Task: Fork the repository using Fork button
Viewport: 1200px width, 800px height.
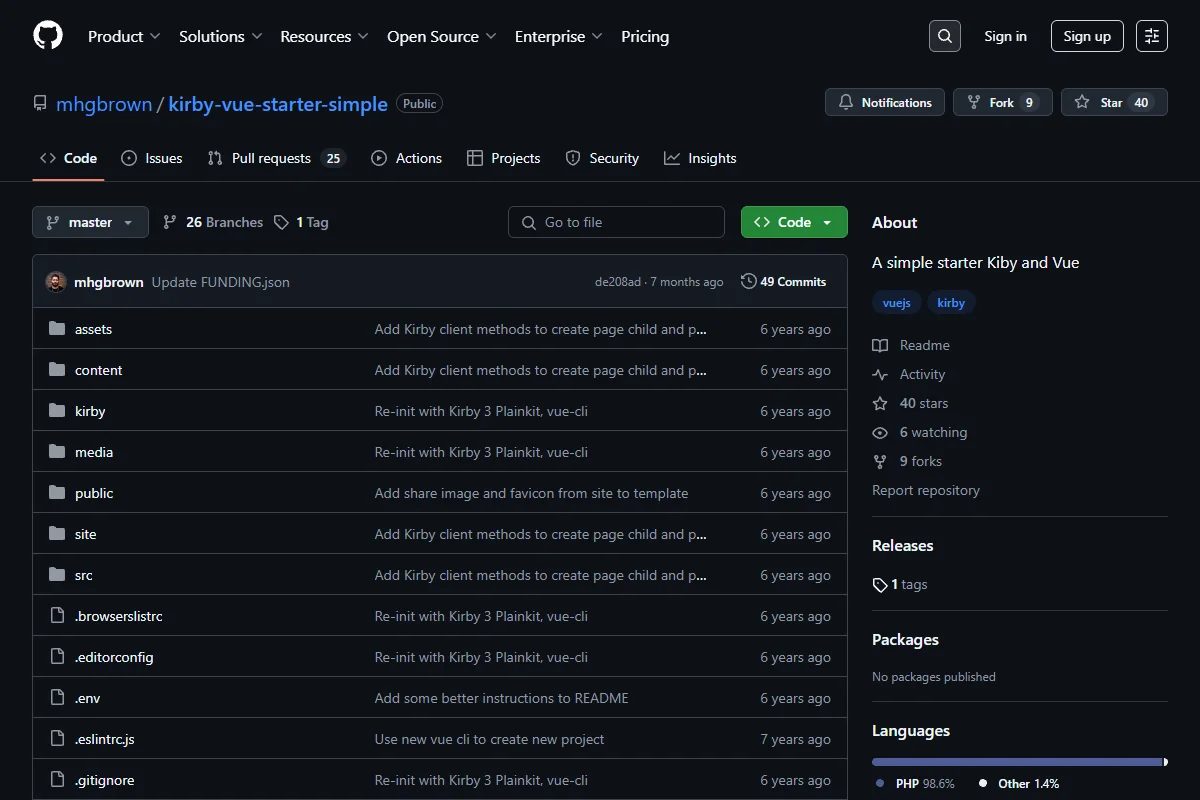Action: coord(1003,102)
